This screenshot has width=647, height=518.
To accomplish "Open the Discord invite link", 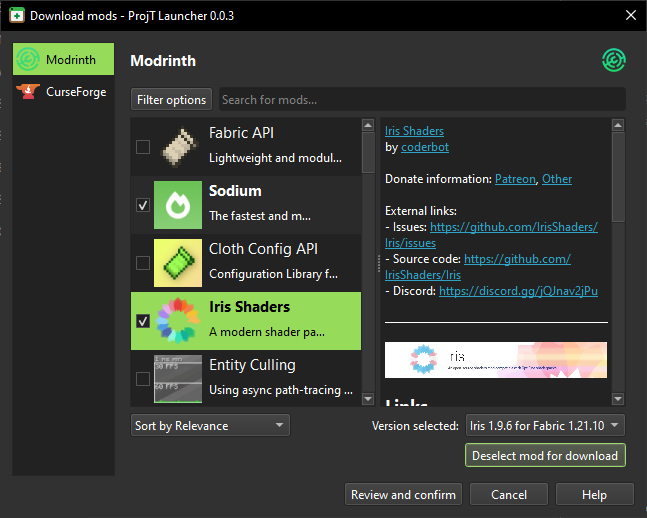I will point(518,291).
